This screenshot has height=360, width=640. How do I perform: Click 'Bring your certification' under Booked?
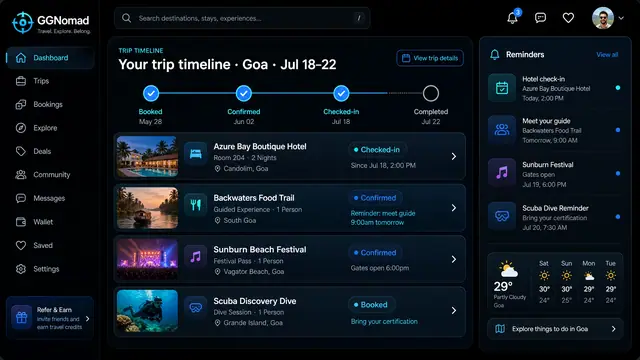[384, 322]
